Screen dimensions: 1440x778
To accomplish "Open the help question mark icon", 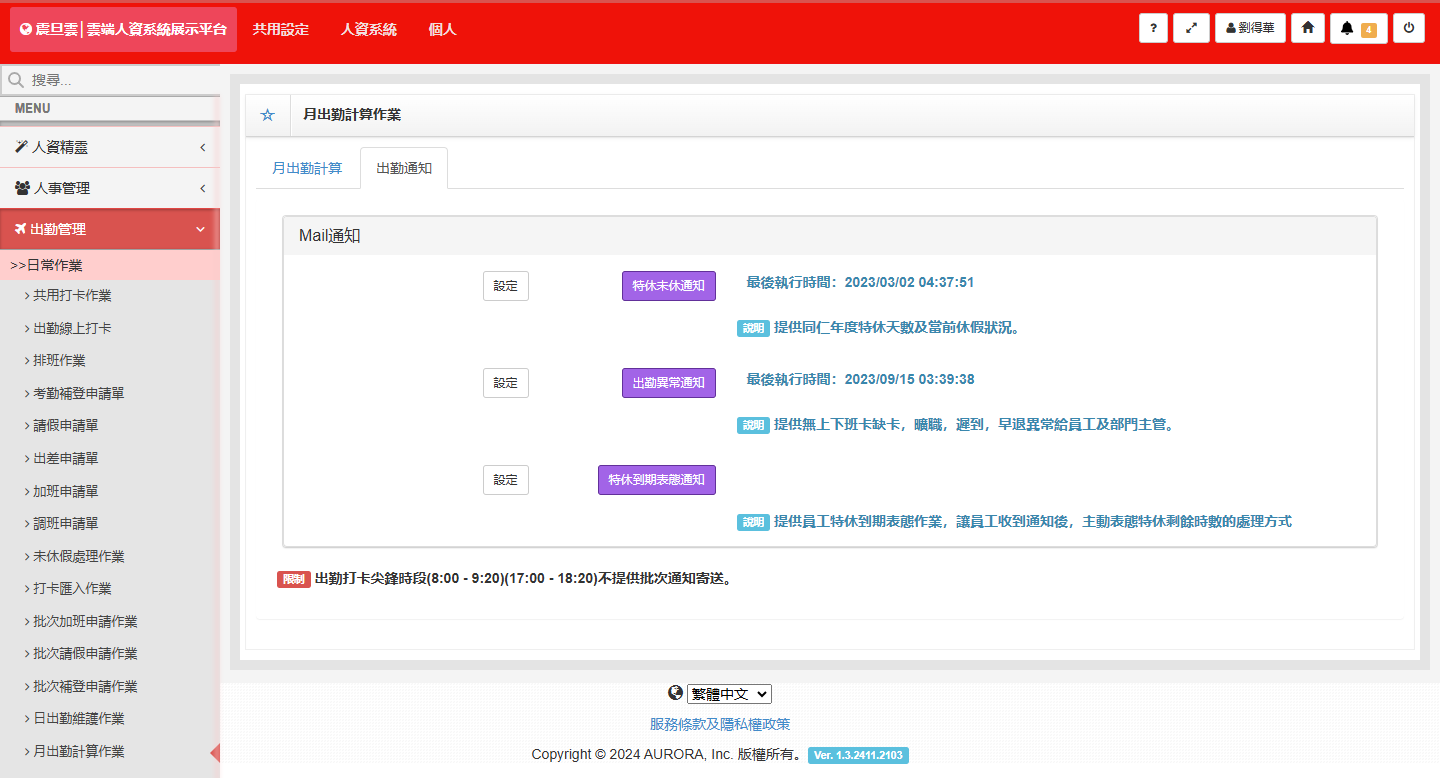I will click(x=1153, y=28).
